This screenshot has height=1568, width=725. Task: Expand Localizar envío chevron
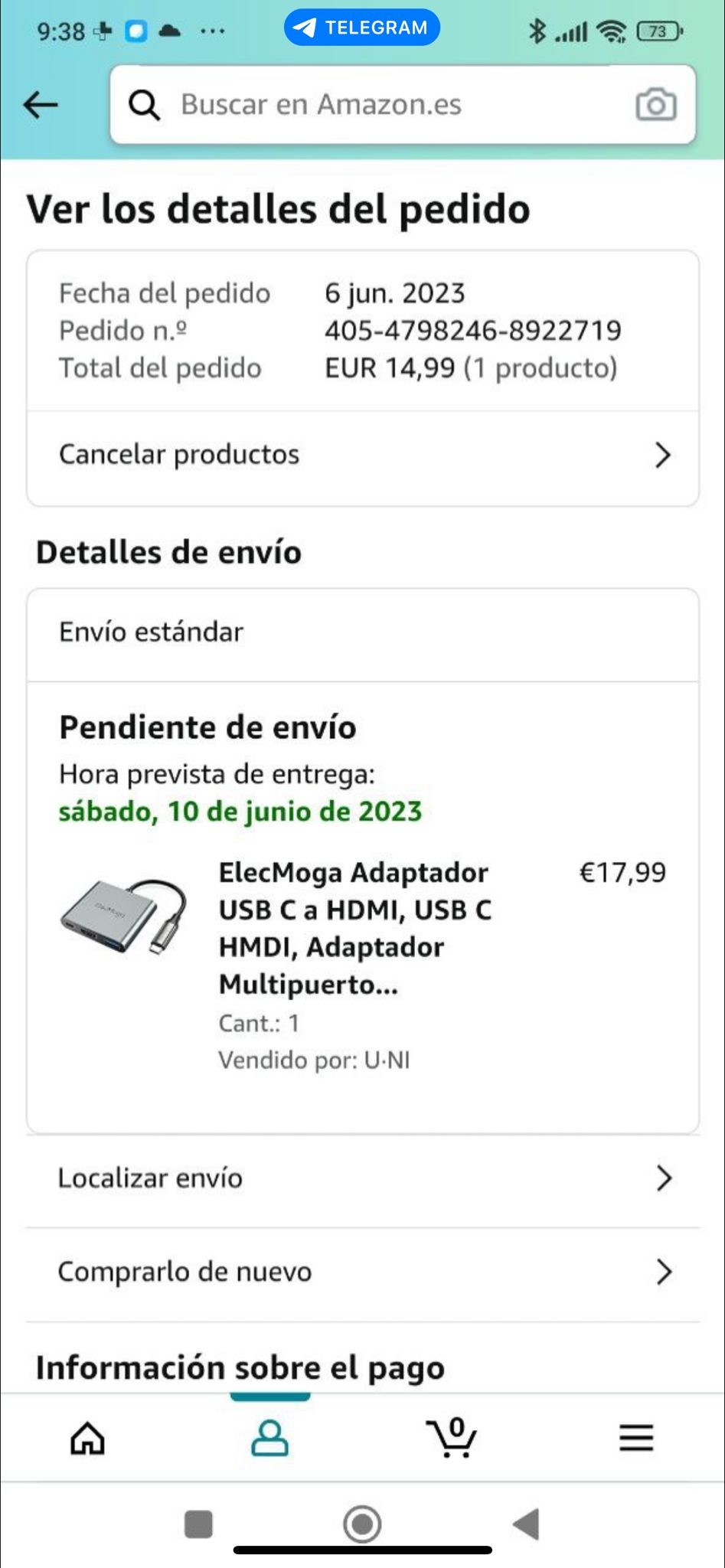(x=664, y=1178)
